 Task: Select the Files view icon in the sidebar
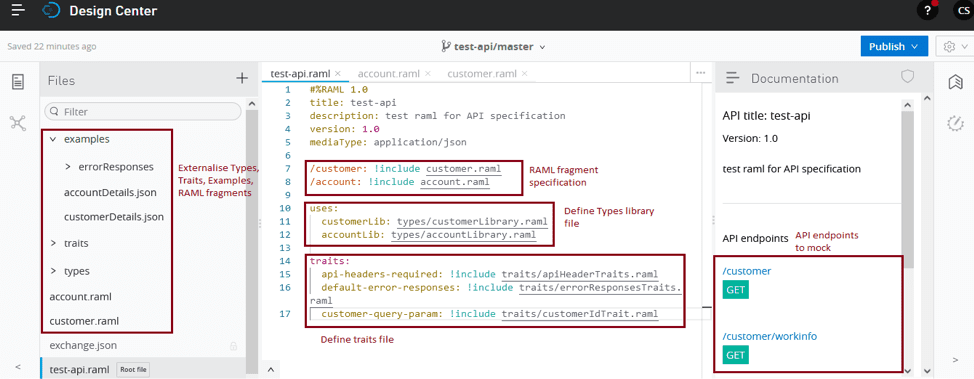[x=18, y=81]
